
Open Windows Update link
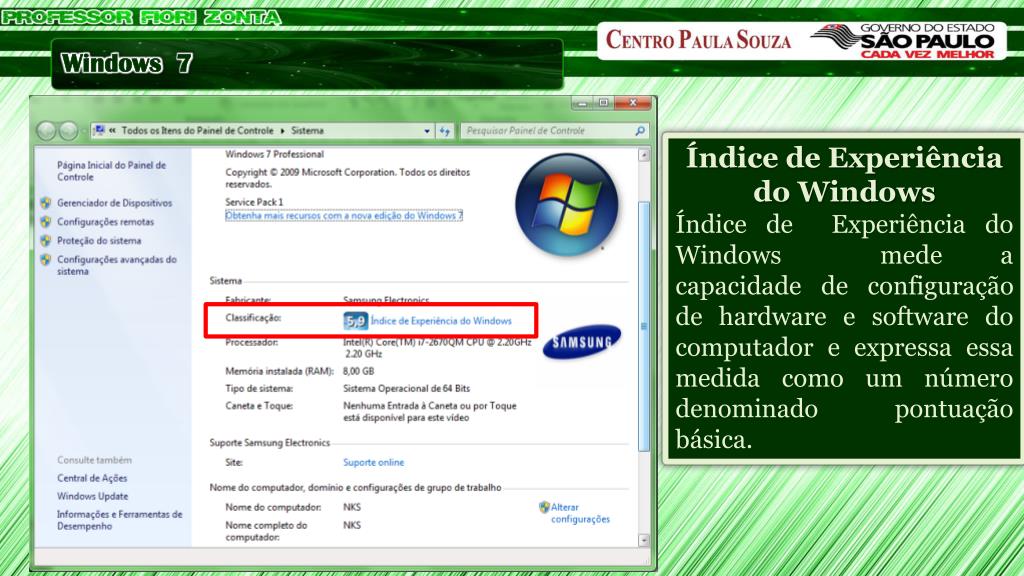click(92, 496)
